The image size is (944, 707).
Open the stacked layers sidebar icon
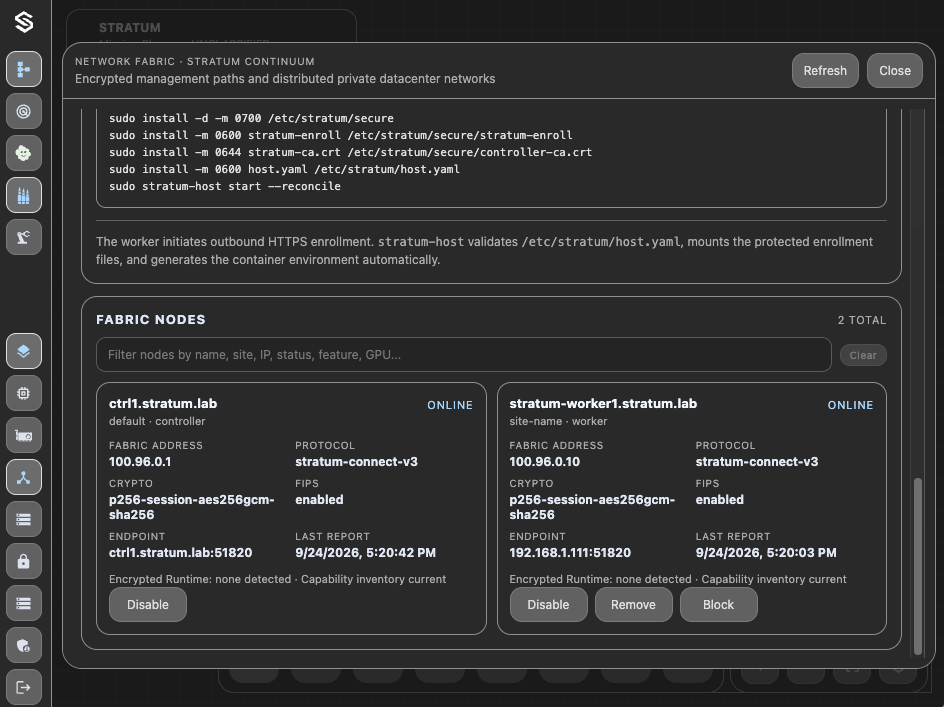point(24,351)
